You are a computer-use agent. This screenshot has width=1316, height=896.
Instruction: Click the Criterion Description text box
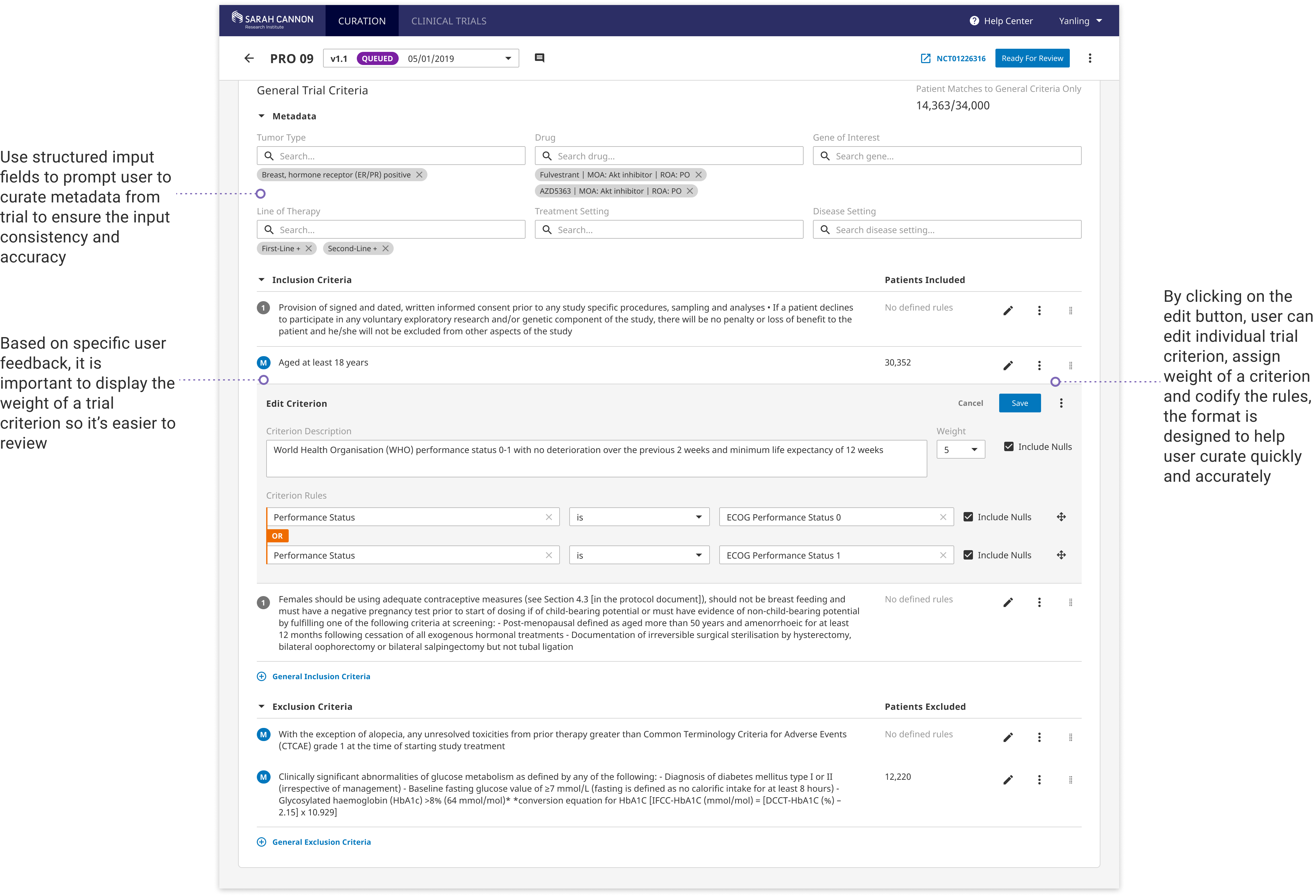pyautogui.click(x=596, y=458)
